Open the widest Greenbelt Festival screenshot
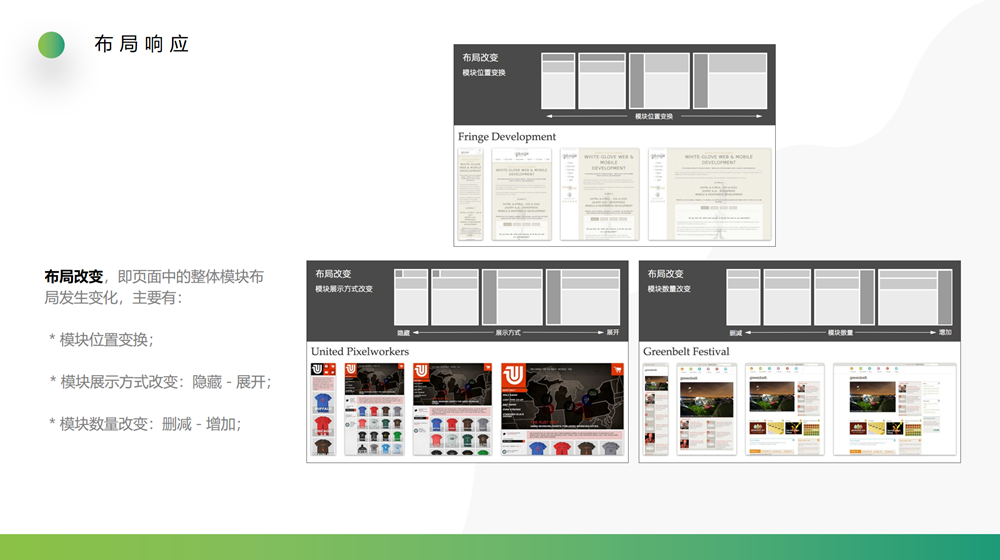Viewport: 1000px width, 560px height. 894,409
